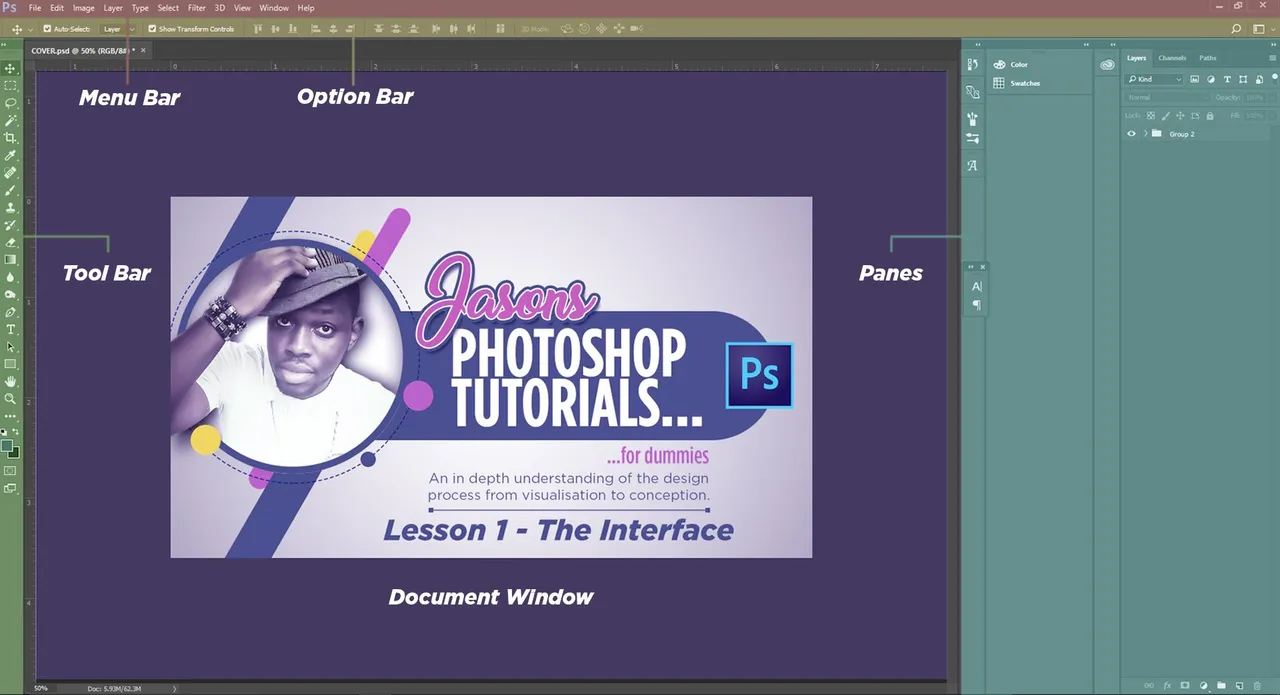Select the Rectangle shape tool
Screen dimensions: 1280x695
11,364
